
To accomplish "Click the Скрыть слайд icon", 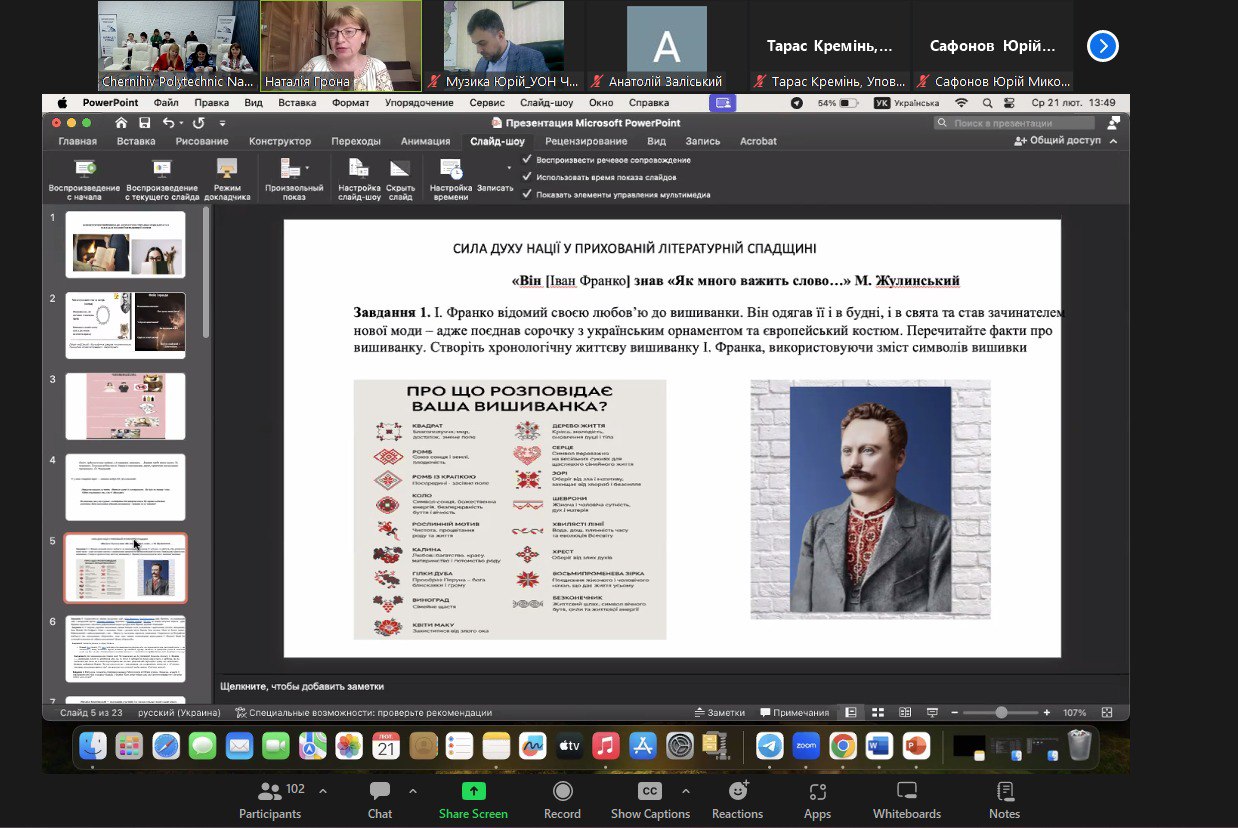I will (x=400, y=170).
